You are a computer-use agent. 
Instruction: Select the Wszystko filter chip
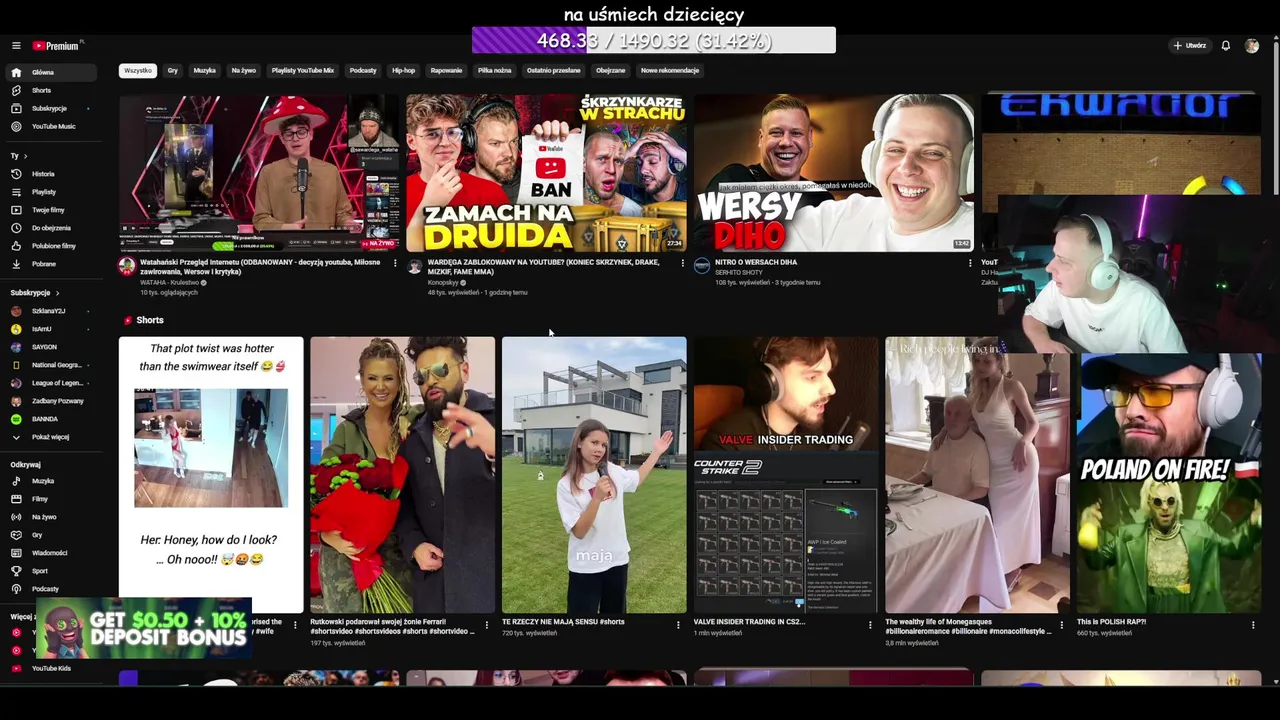click(x=138, y=71)
